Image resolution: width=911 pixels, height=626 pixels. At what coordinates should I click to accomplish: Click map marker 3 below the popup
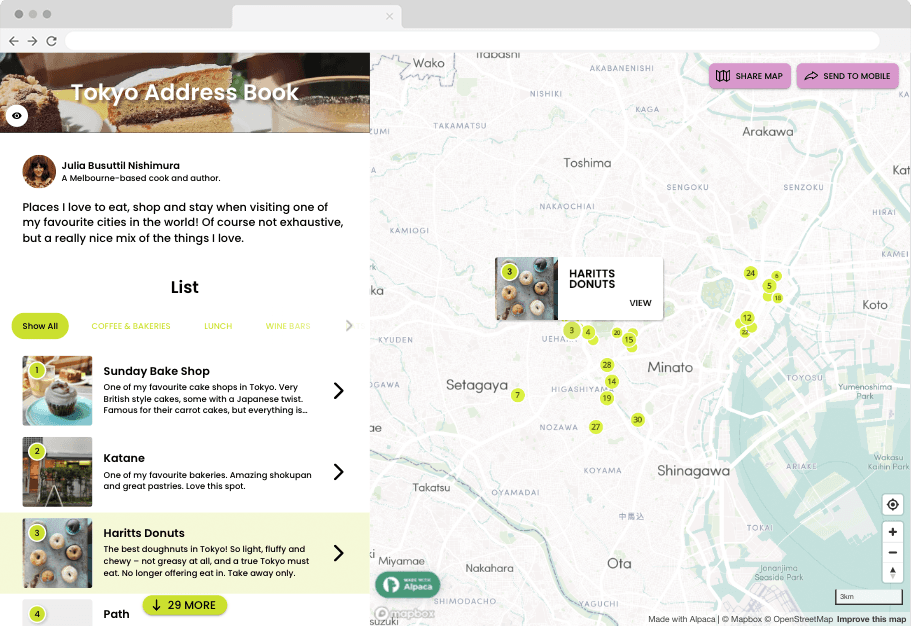point(572,331)
